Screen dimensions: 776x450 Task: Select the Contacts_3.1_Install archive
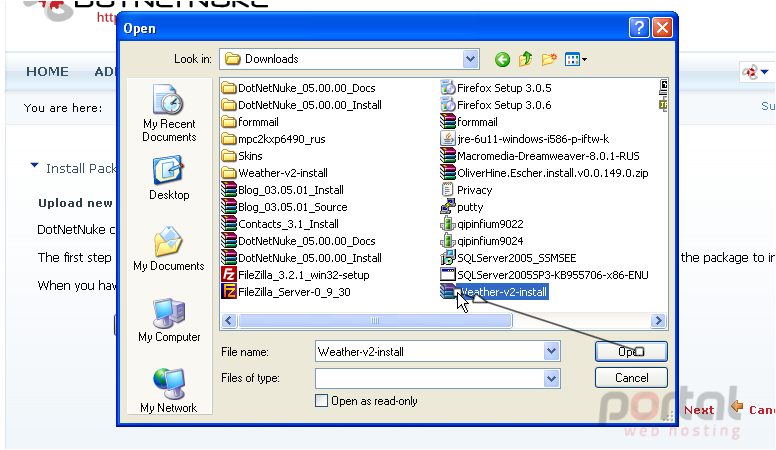tap(280, 224)
